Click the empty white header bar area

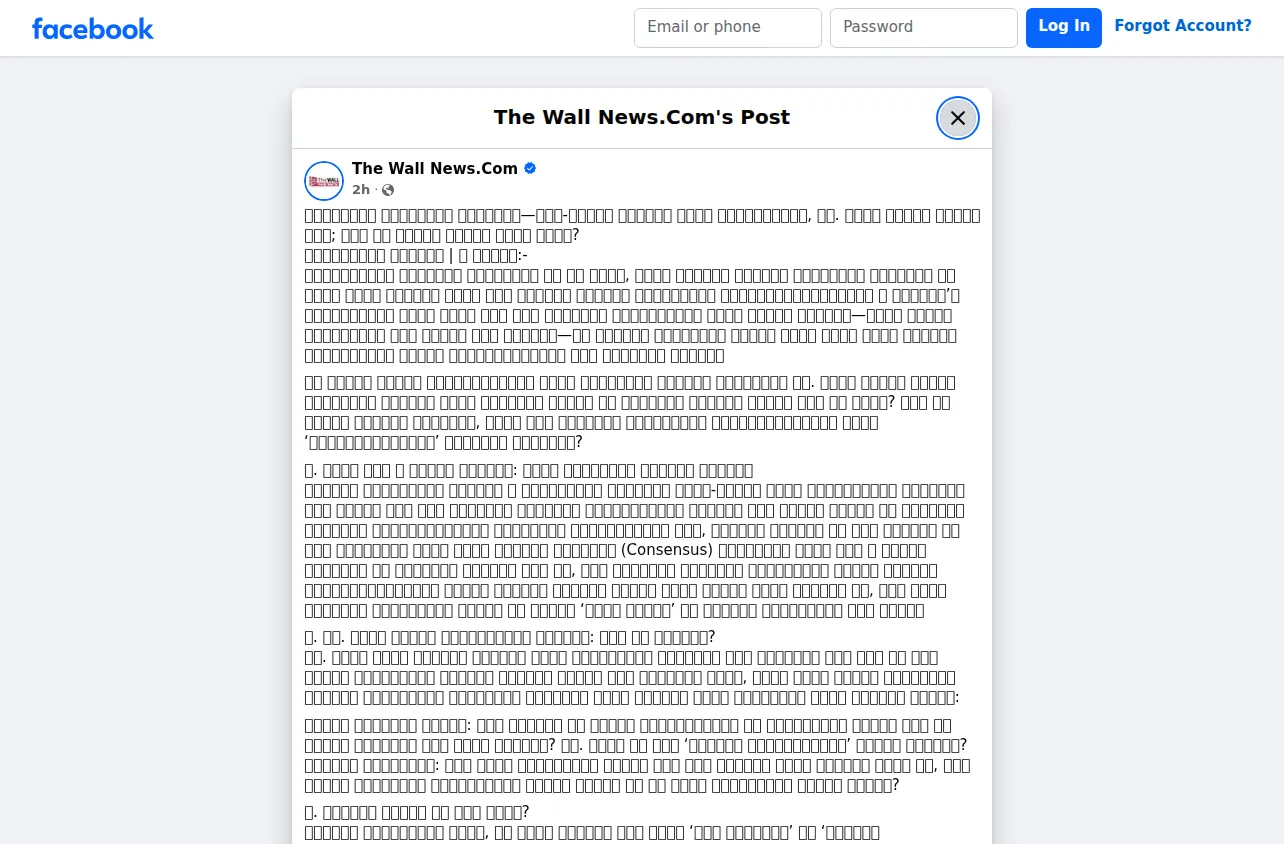pos(390,28)
